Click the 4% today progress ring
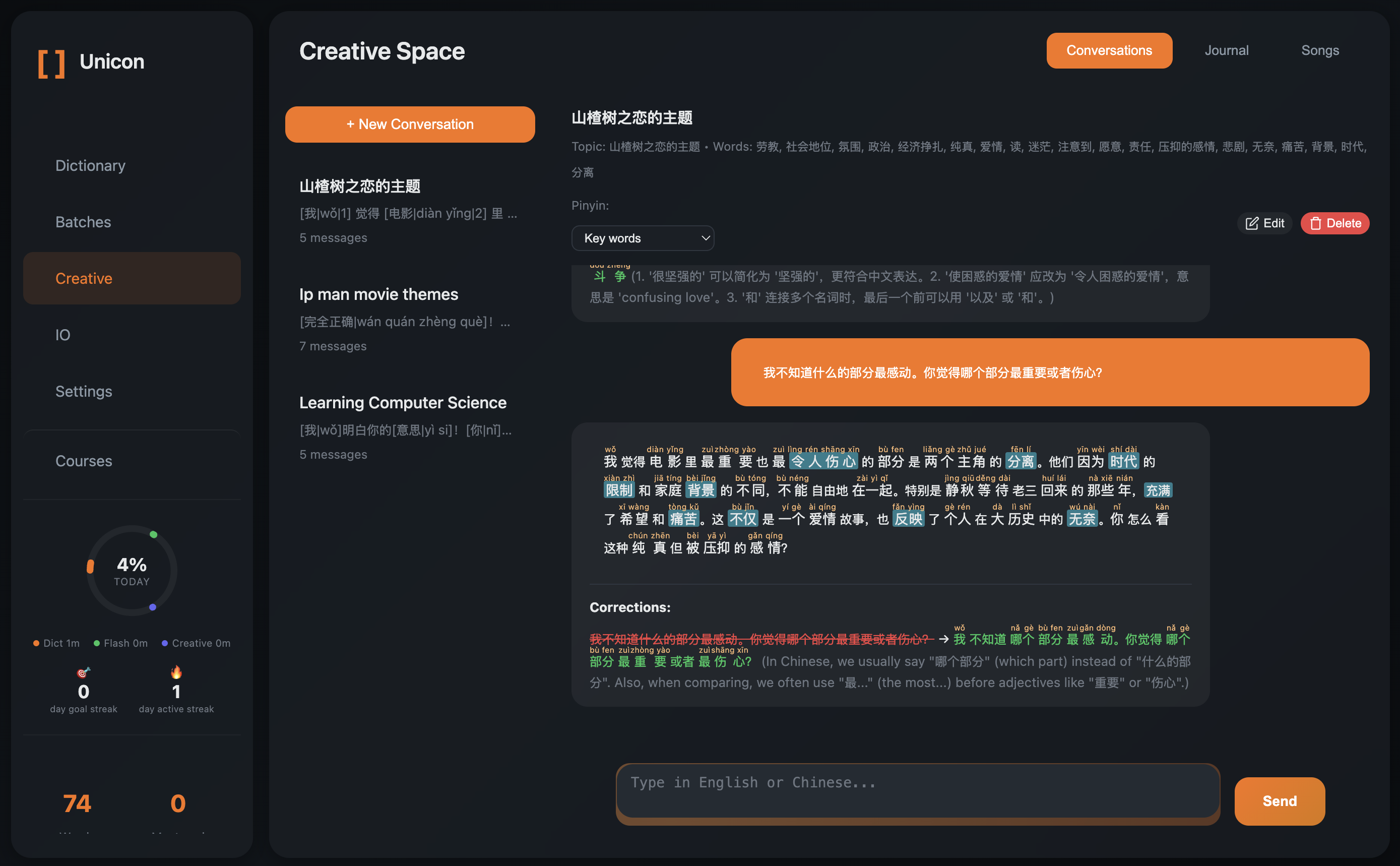 pos(132,571)
